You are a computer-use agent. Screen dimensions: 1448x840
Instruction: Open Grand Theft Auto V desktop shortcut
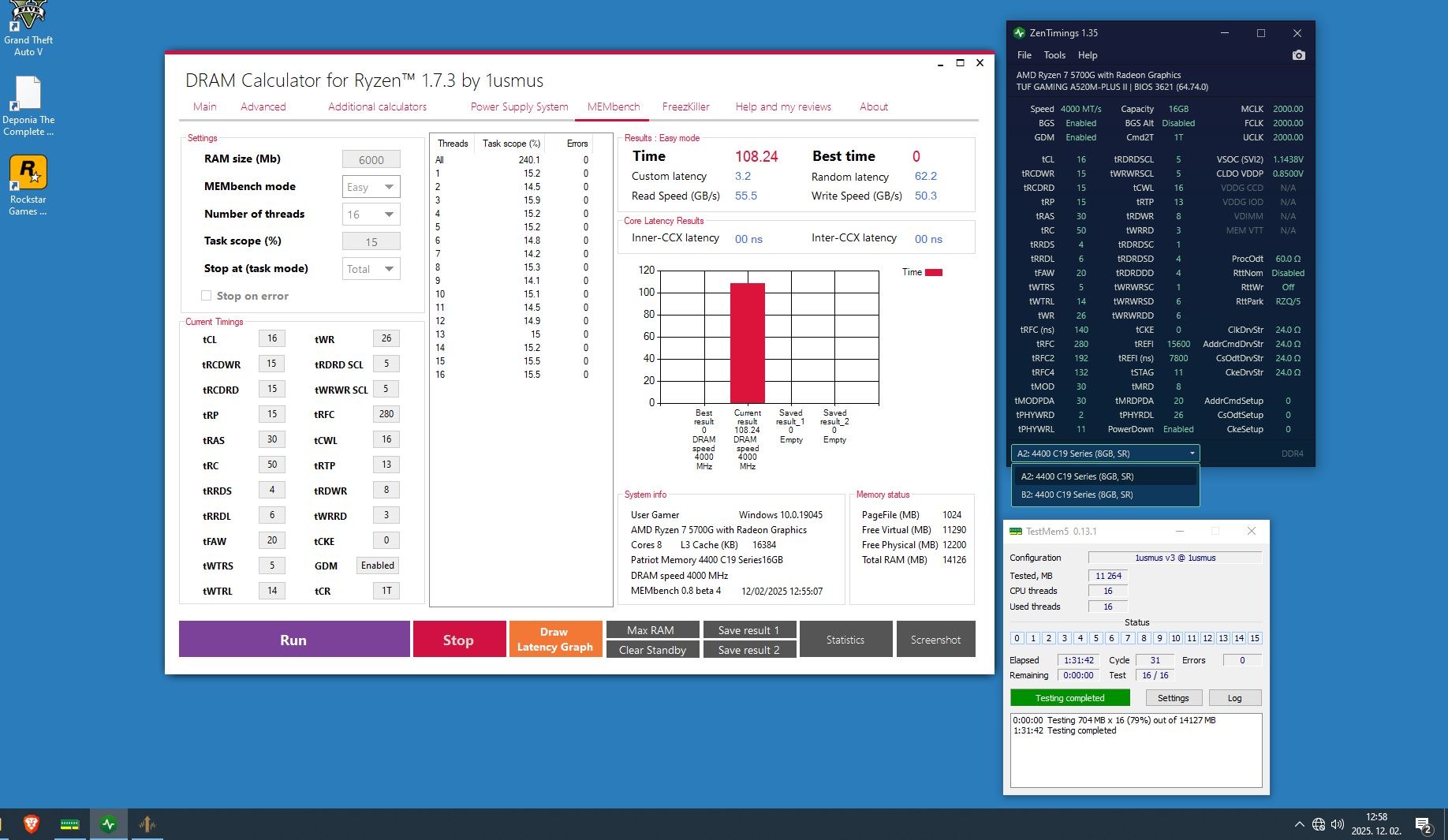tap(28, 29)
